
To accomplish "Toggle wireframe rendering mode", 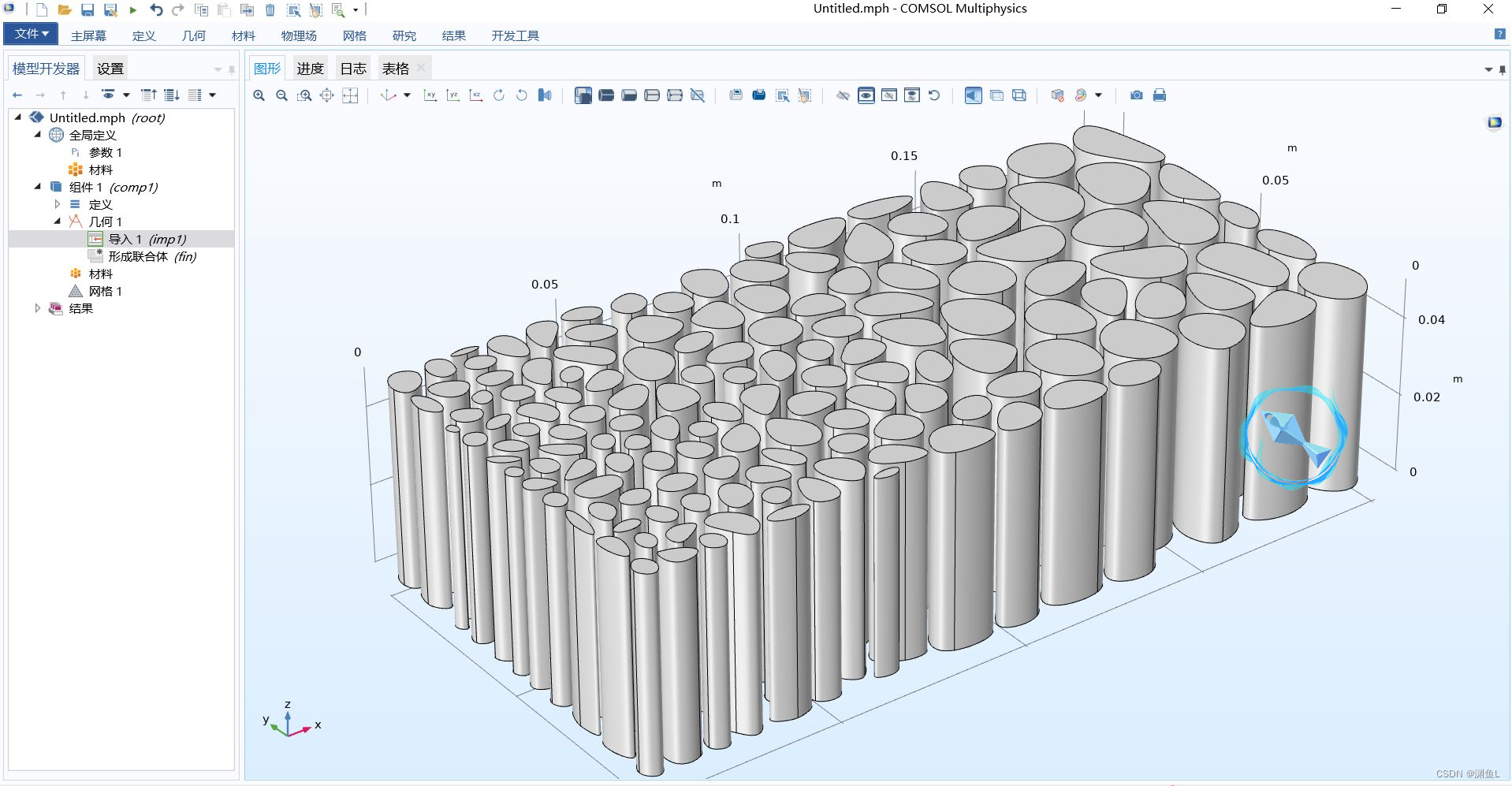I will [x=1019, y=95].
